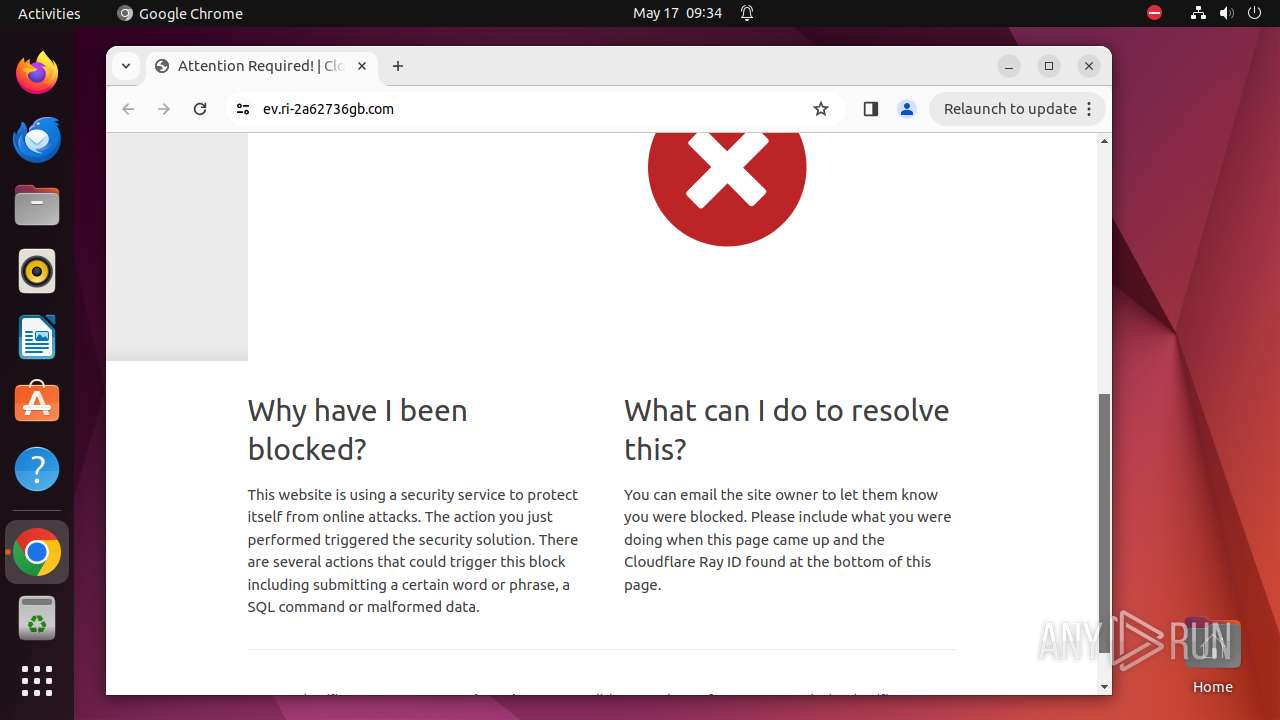This screenshot has width=1280, height=720.
Task: Click heading Why have I been blocked?
Action: (x=357, y=430)
